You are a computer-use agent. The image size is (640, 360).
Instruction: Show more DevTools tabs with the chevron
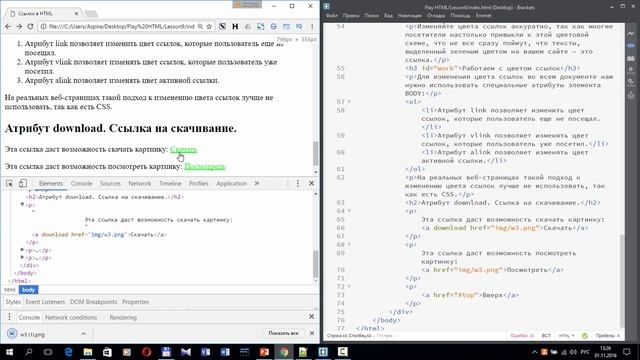point(257,183)
